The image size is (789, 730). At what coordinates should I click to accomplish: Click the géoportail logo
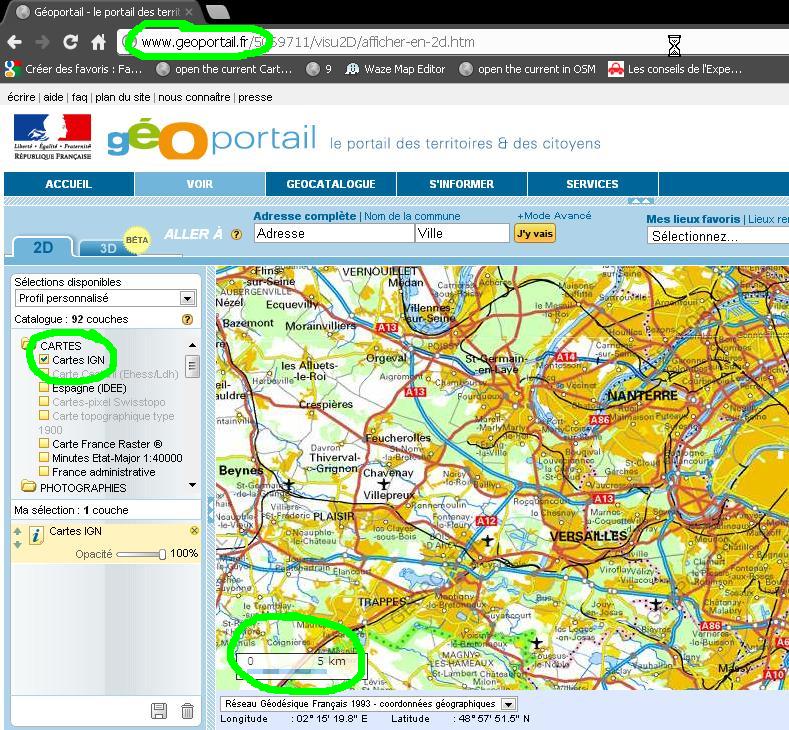pyautogui.click(x=212, y=138)
